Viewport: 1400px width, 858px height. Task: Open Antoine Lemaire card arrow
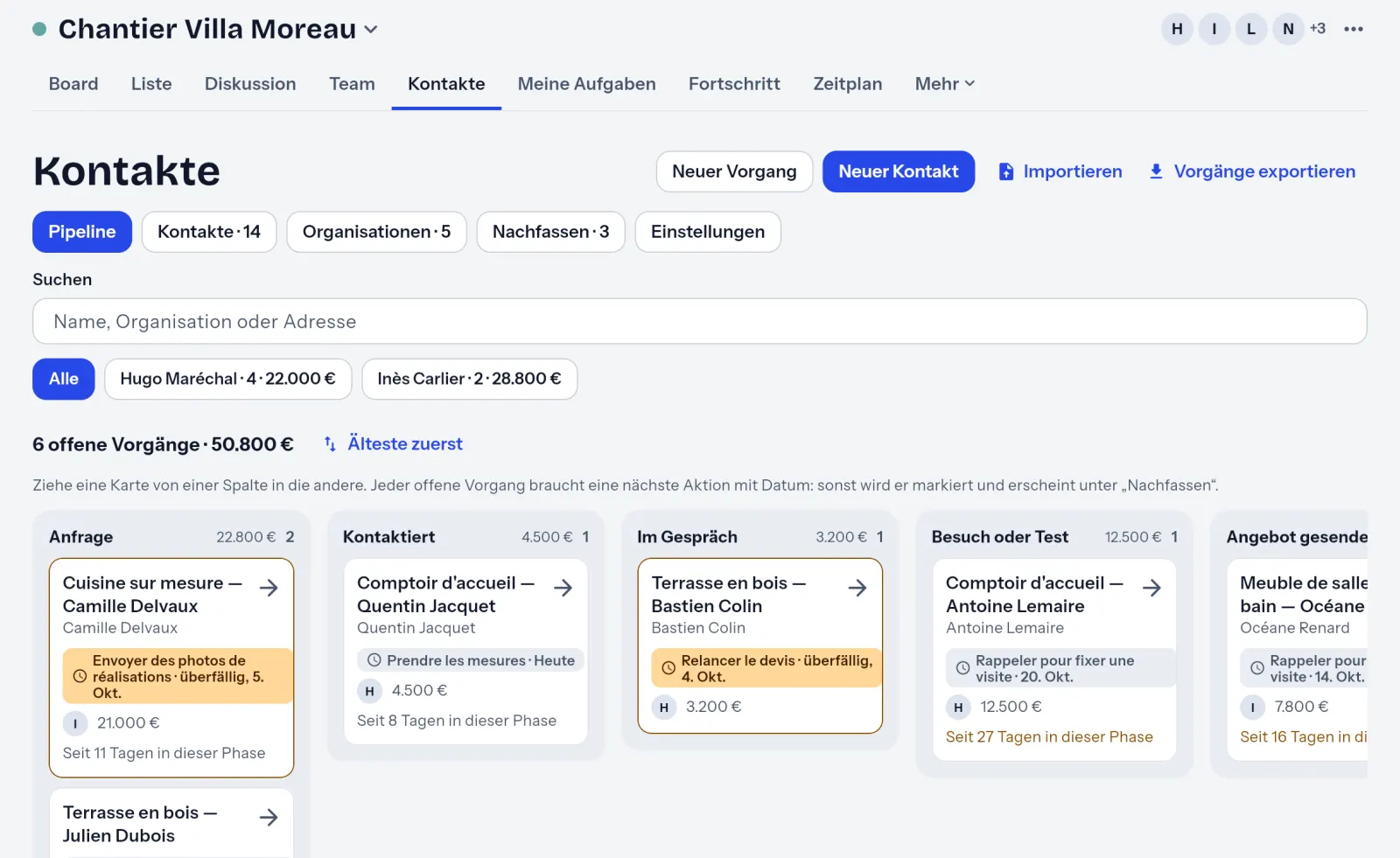pos(1151,588)
